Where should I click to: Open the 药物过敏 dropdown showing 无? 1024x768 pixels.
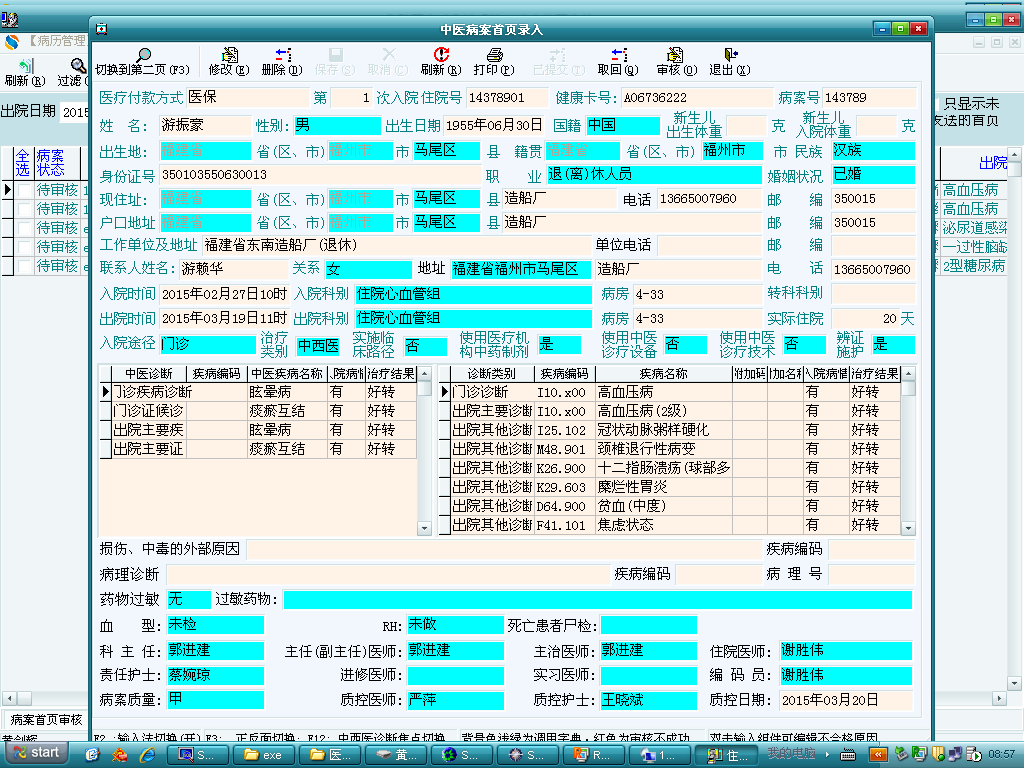coord(189,600)
